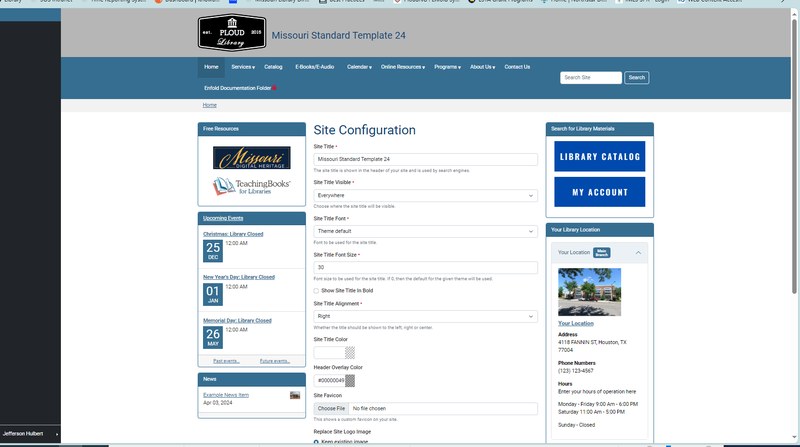Viewport: 800px width, 447px height.
Task: Enable Show Site Title In Bold
Action: (x=317, y=290)
